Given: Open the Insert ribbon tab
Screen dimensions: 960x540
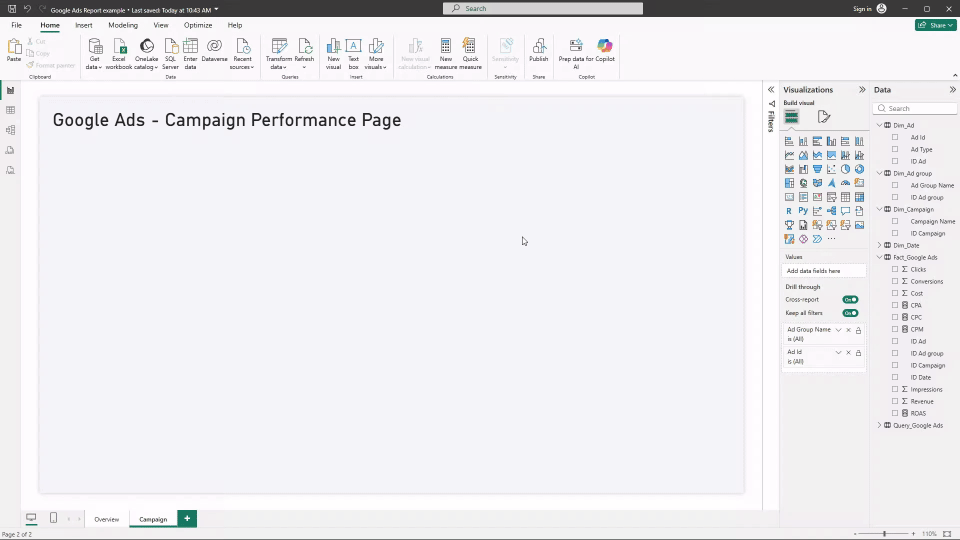Looking at the screenshot, I should pyautogui.click(x=84, y=25).
